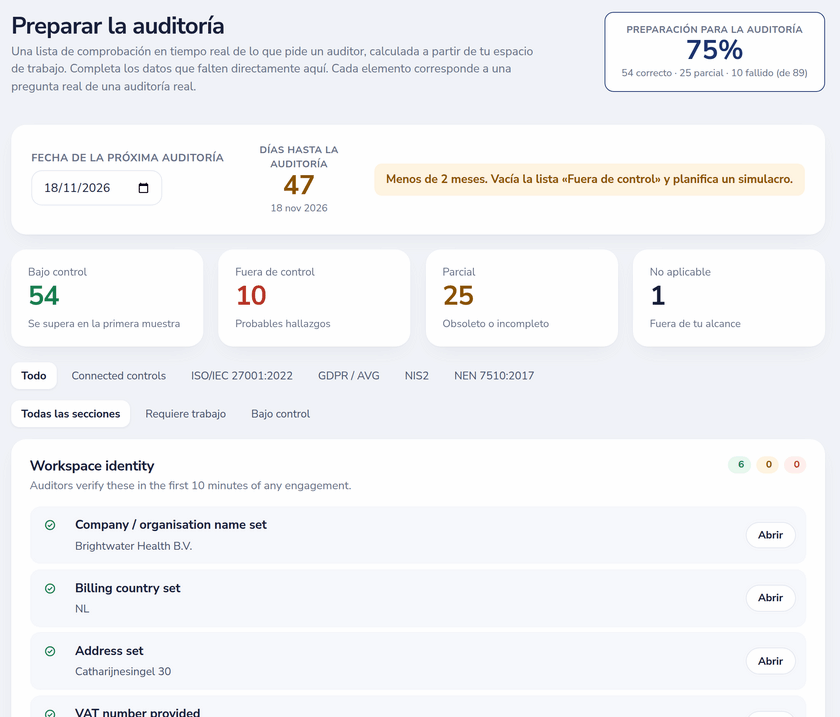840x717 pixels.
Task: Click the Bajo control 54 summary card
Action: [107, 298]
